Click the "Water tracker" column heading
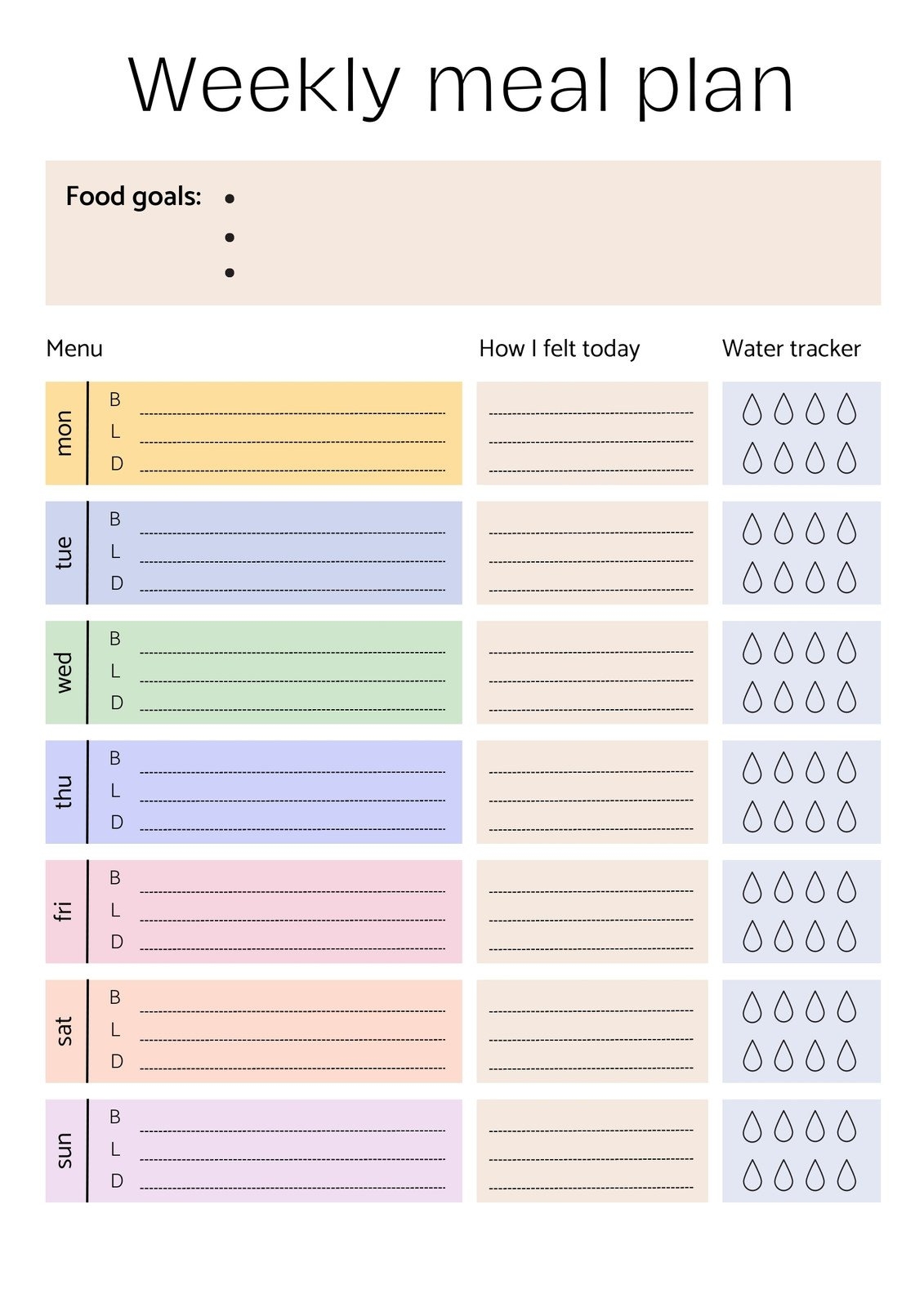Image resolution: width=924 pixels, height=1307 pixels. click(x=791, y=349)
